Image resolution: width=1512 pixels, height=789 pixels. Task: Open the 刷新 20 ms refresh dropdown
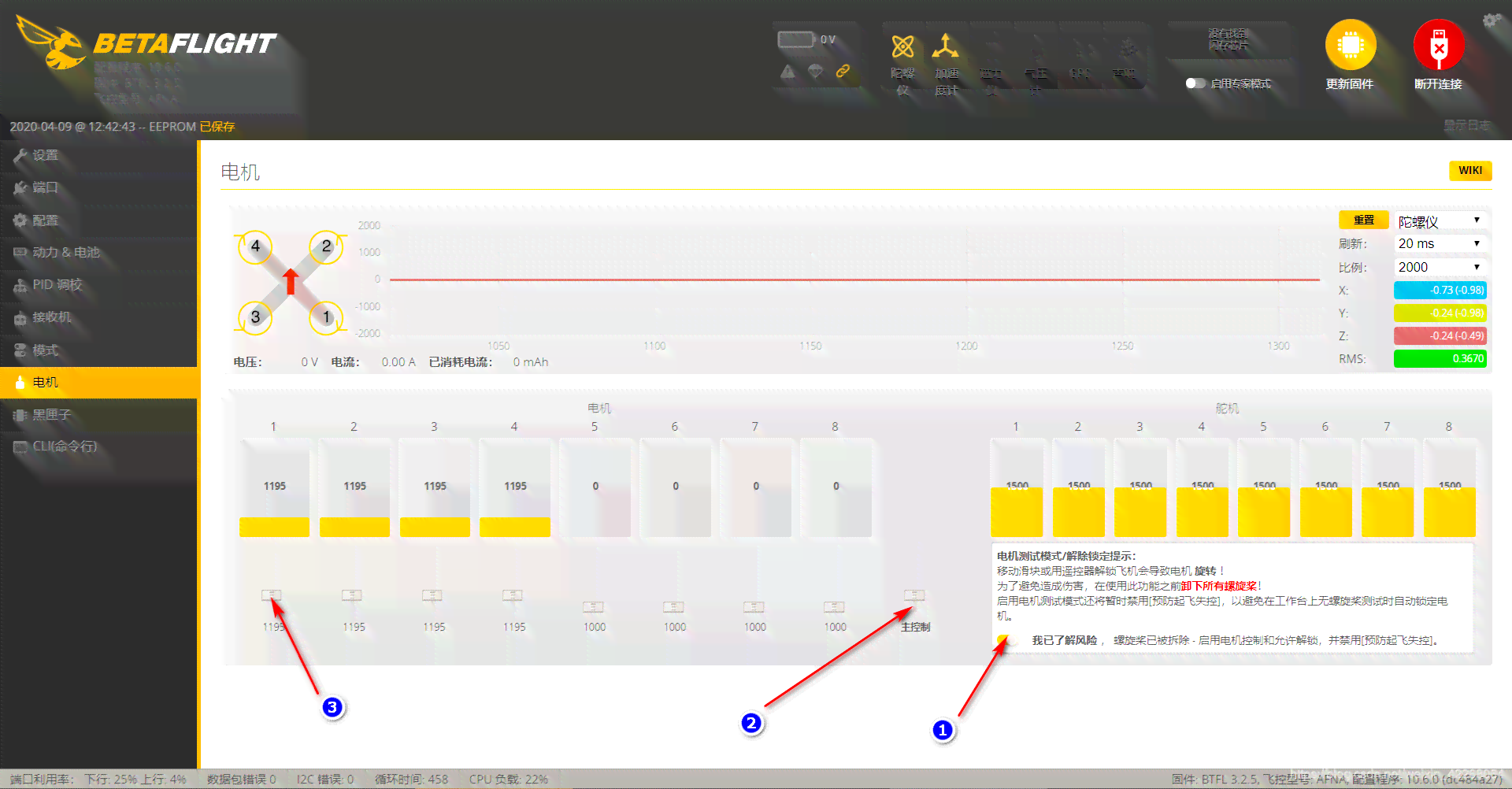1440,244
